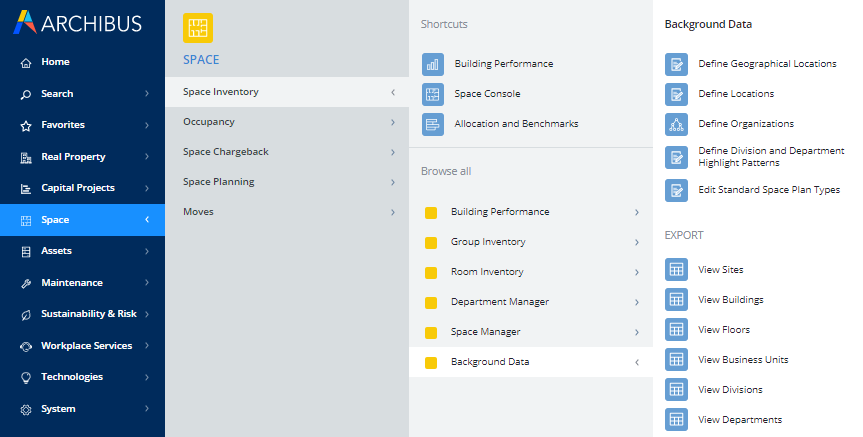Screen dimensions: 863x437
Task: Click the yellow Space module icon
Action: 198,29
